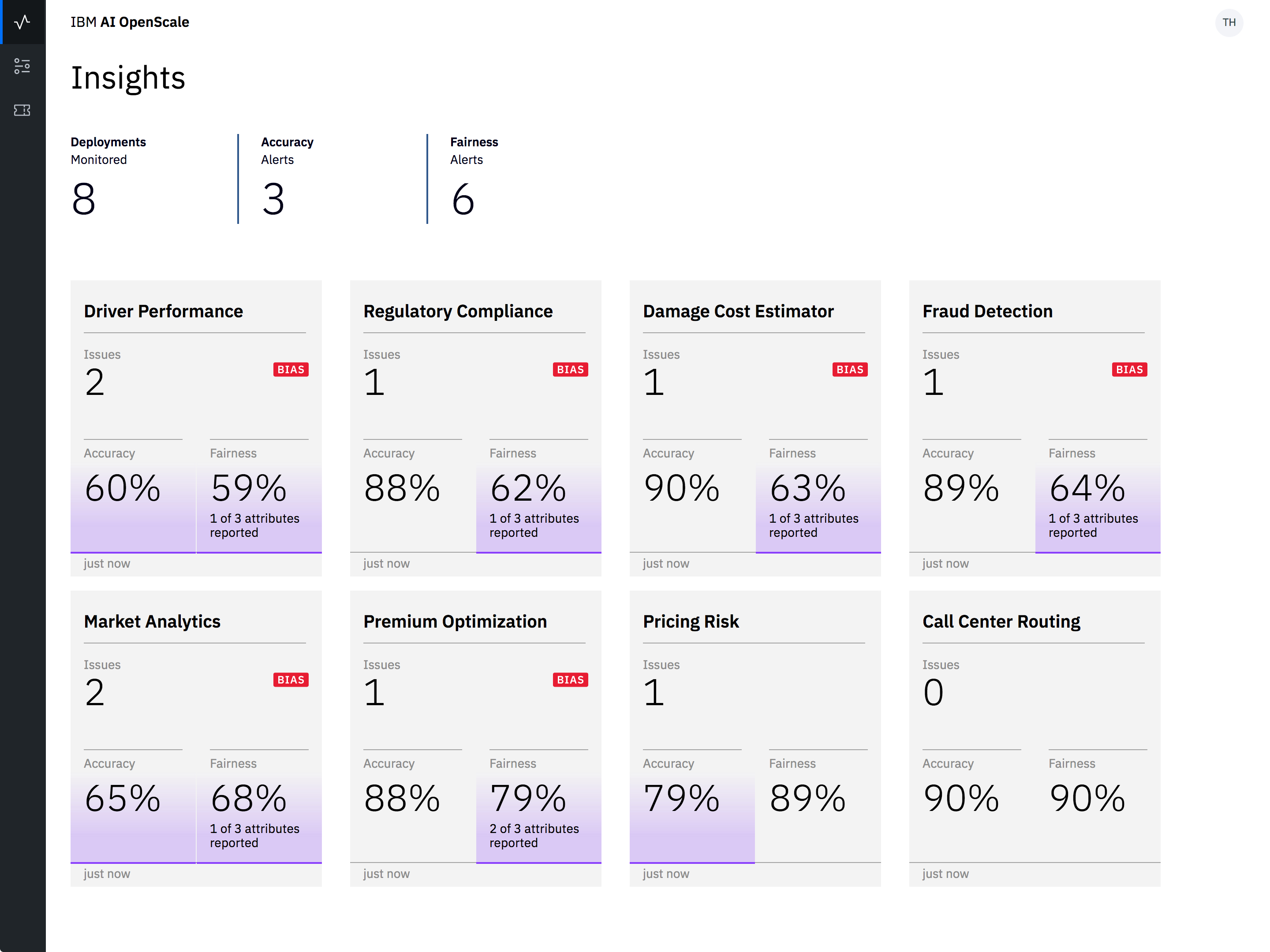The height and width of the screenshot is (952, 1270).
Task: Click the TH user avatar
Action: pyautogui.click(x=1229, y=22)
